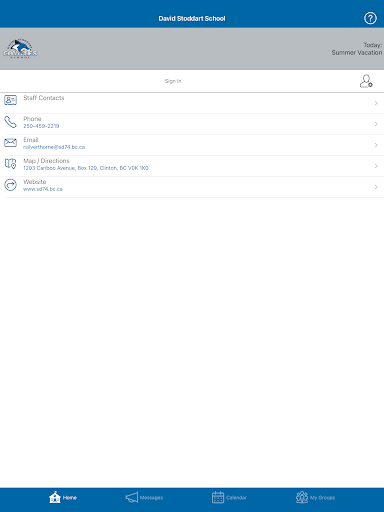Switch to the Messages tab label
The height and width of the screenshot is (512, 384).
click(x=151, y=498)
